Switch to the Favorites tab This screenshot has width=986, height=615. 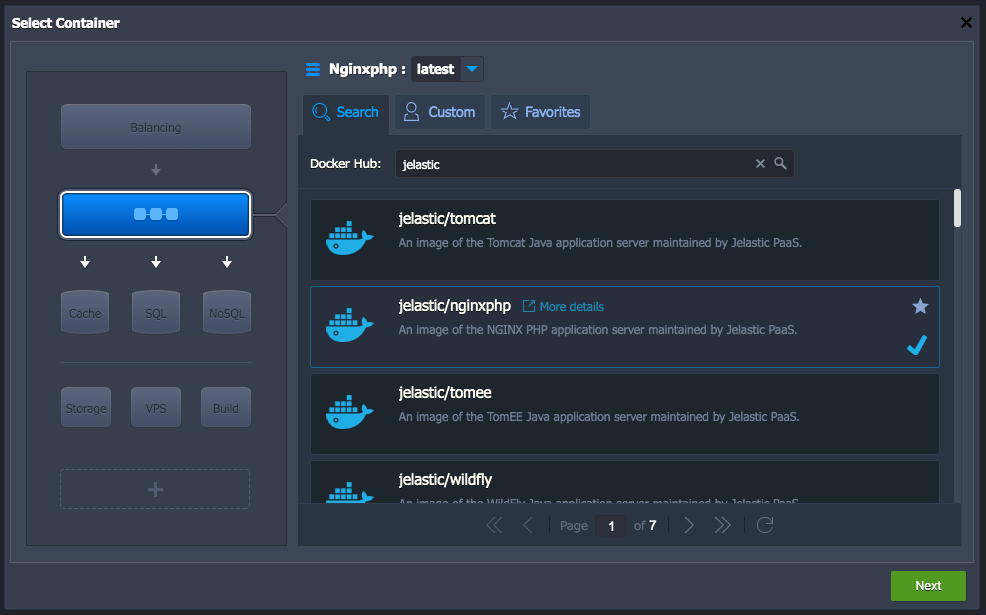(540, 112)
